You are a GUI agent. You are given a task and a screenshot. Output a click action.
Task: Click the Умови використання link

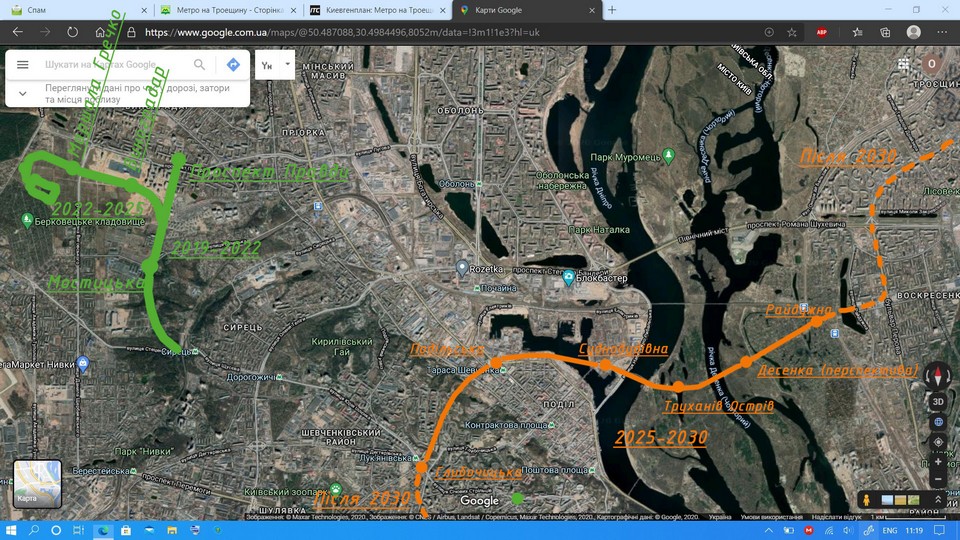[771, 517]
